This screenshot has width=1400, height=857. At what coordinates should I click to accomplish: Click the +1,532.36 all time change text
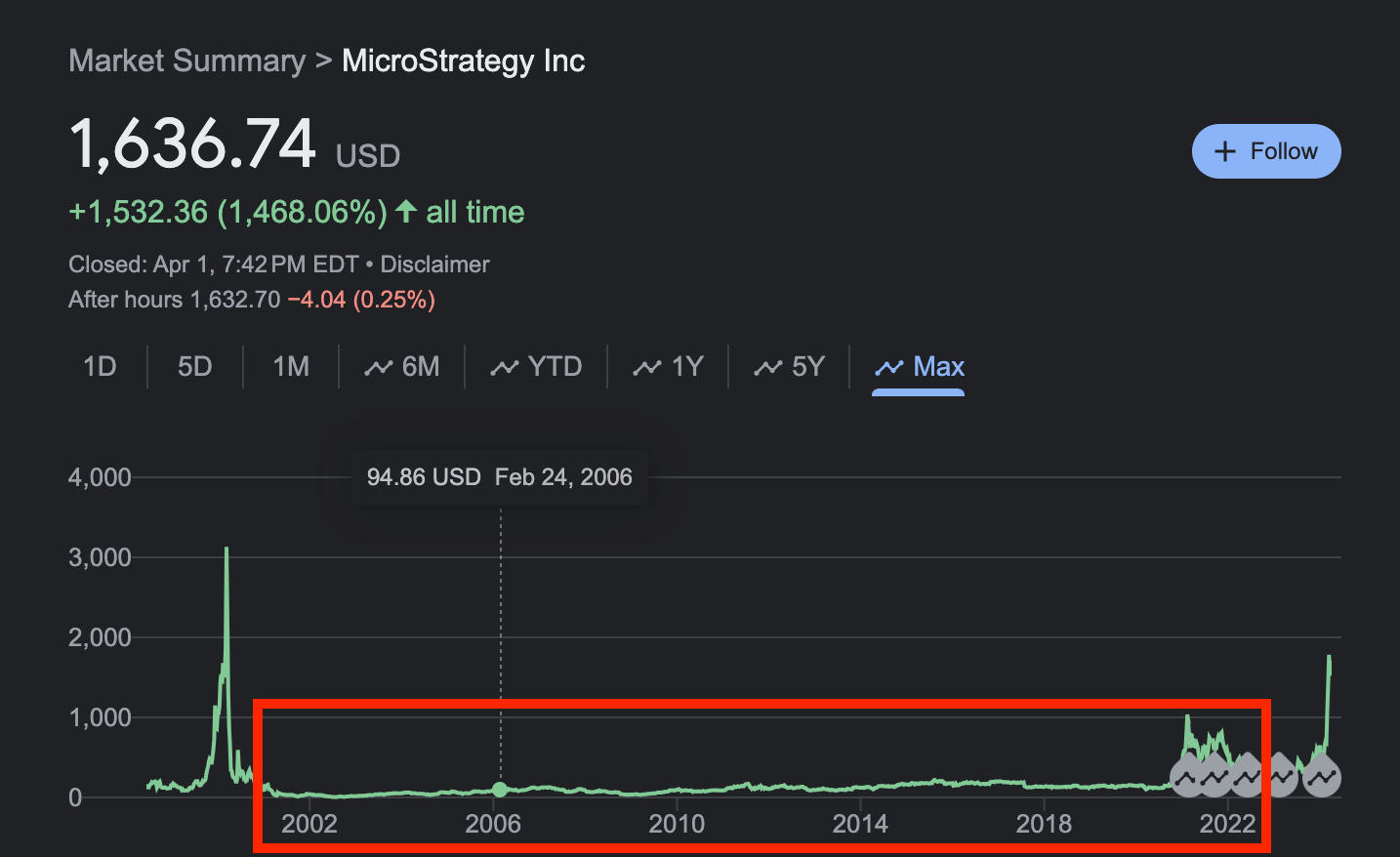[296, 212]
